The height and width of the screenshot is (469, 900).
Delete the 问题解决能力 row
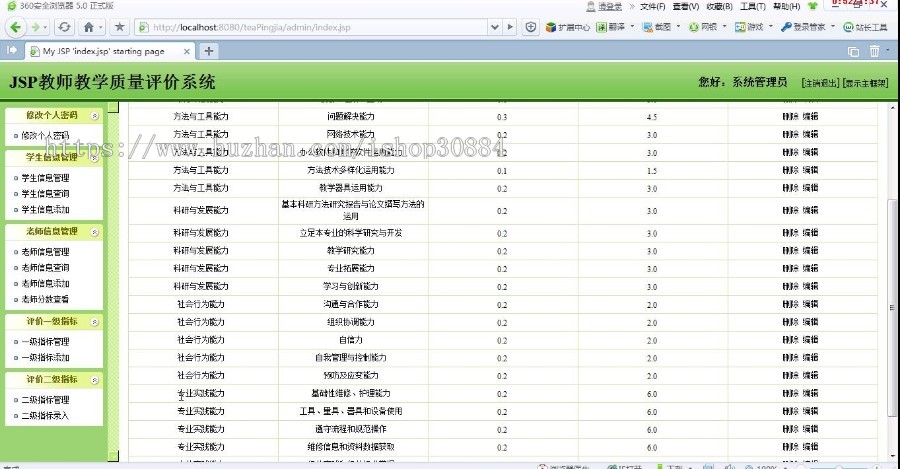tap(790, 117)
